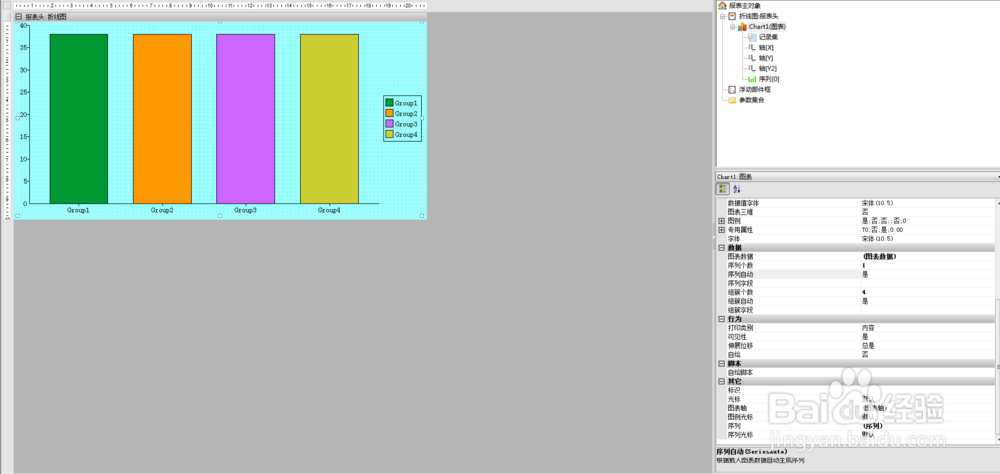
Task: Collapse the 折线图-报表头 tree node
Action: (x=723, y=16)
